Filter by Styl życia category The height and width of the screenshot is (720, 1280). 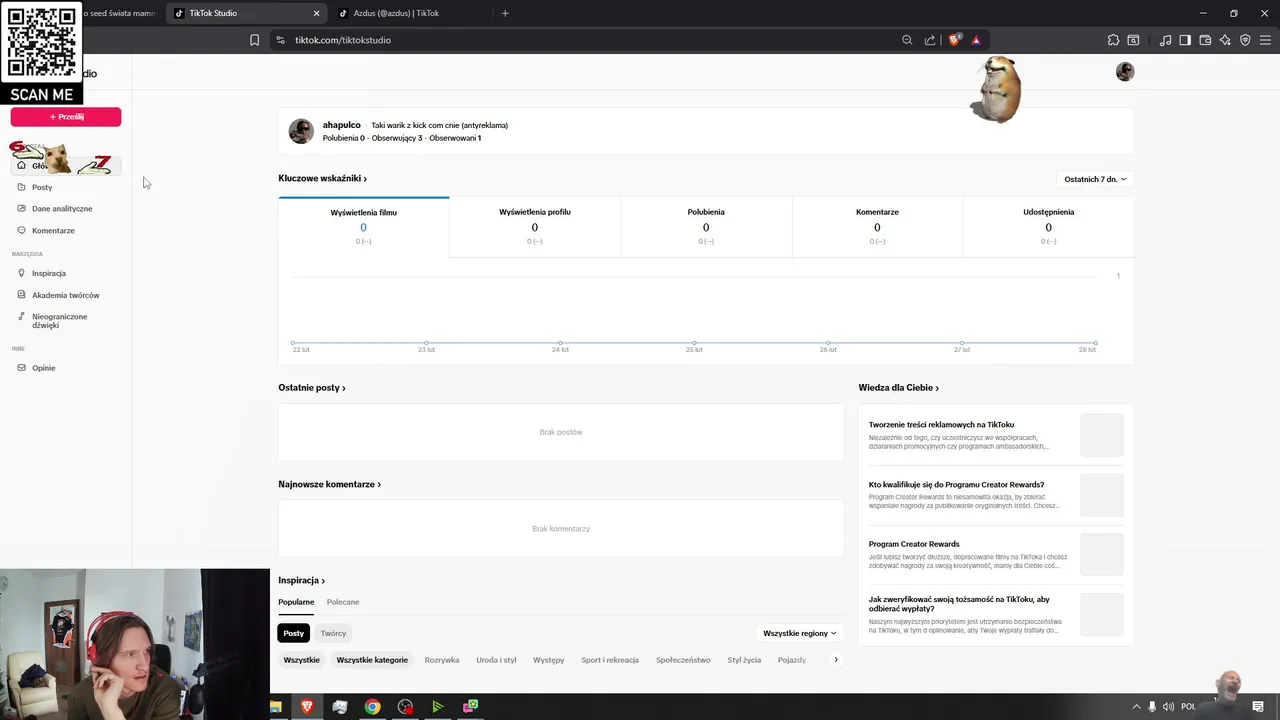coord(744,660)
